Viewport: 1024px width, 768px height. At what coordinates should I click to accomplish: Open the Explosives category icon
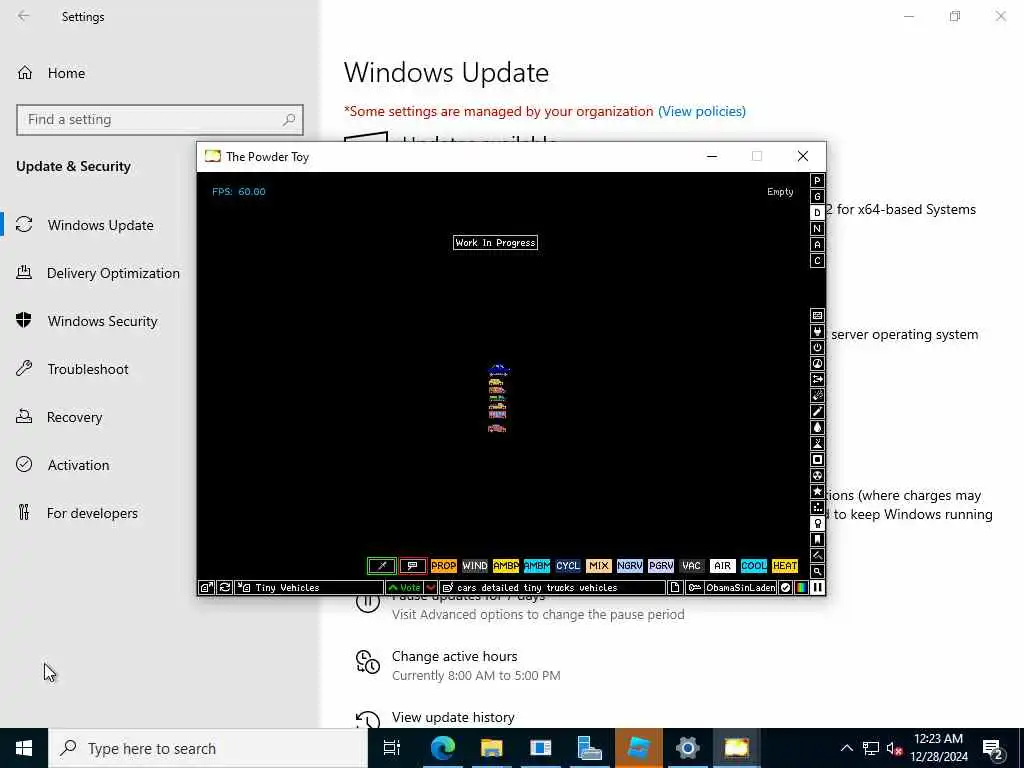point(817,396)
